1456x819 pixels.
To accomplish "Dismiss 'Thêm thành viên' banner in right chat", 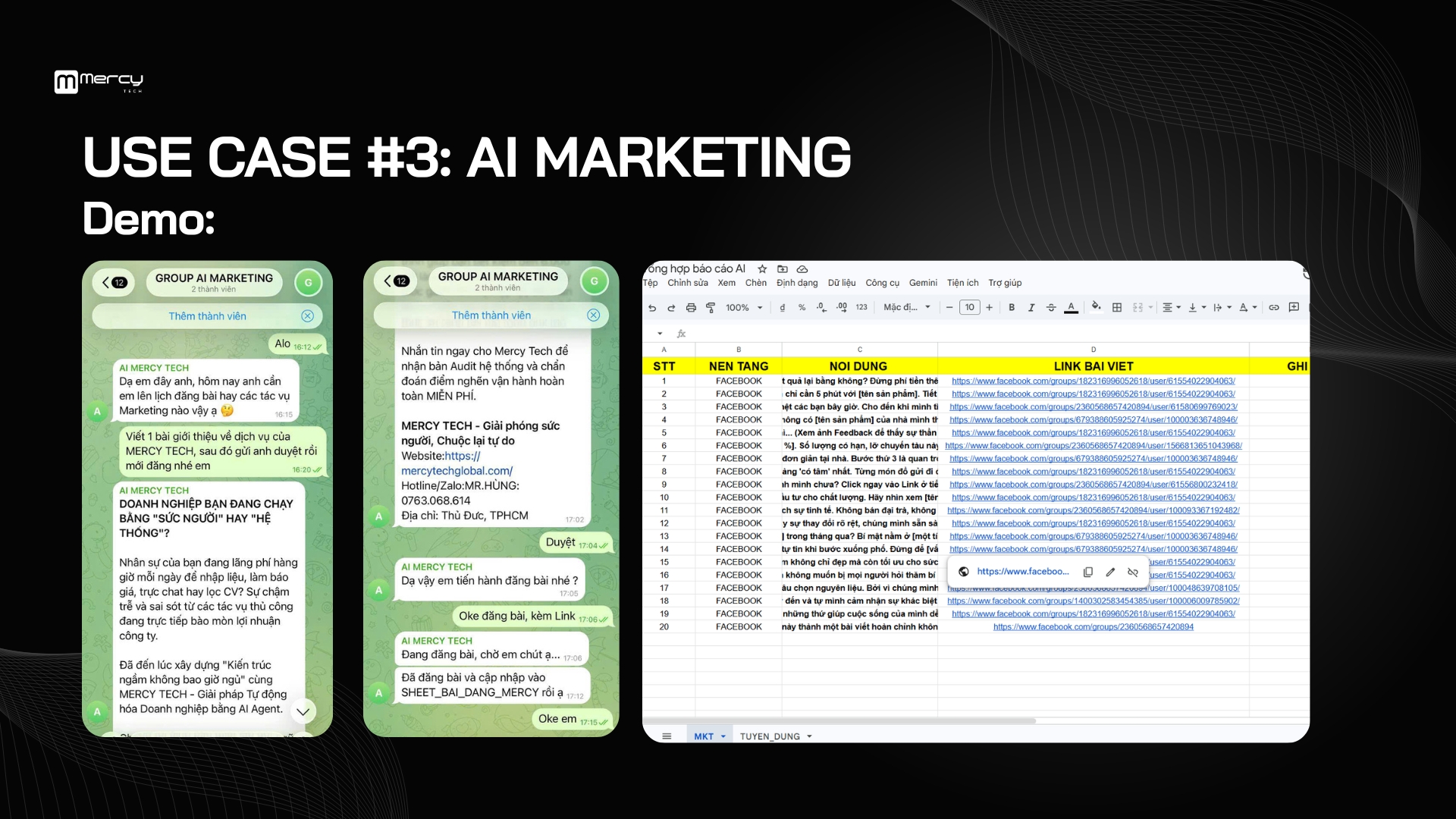I will tap(594, 315).
